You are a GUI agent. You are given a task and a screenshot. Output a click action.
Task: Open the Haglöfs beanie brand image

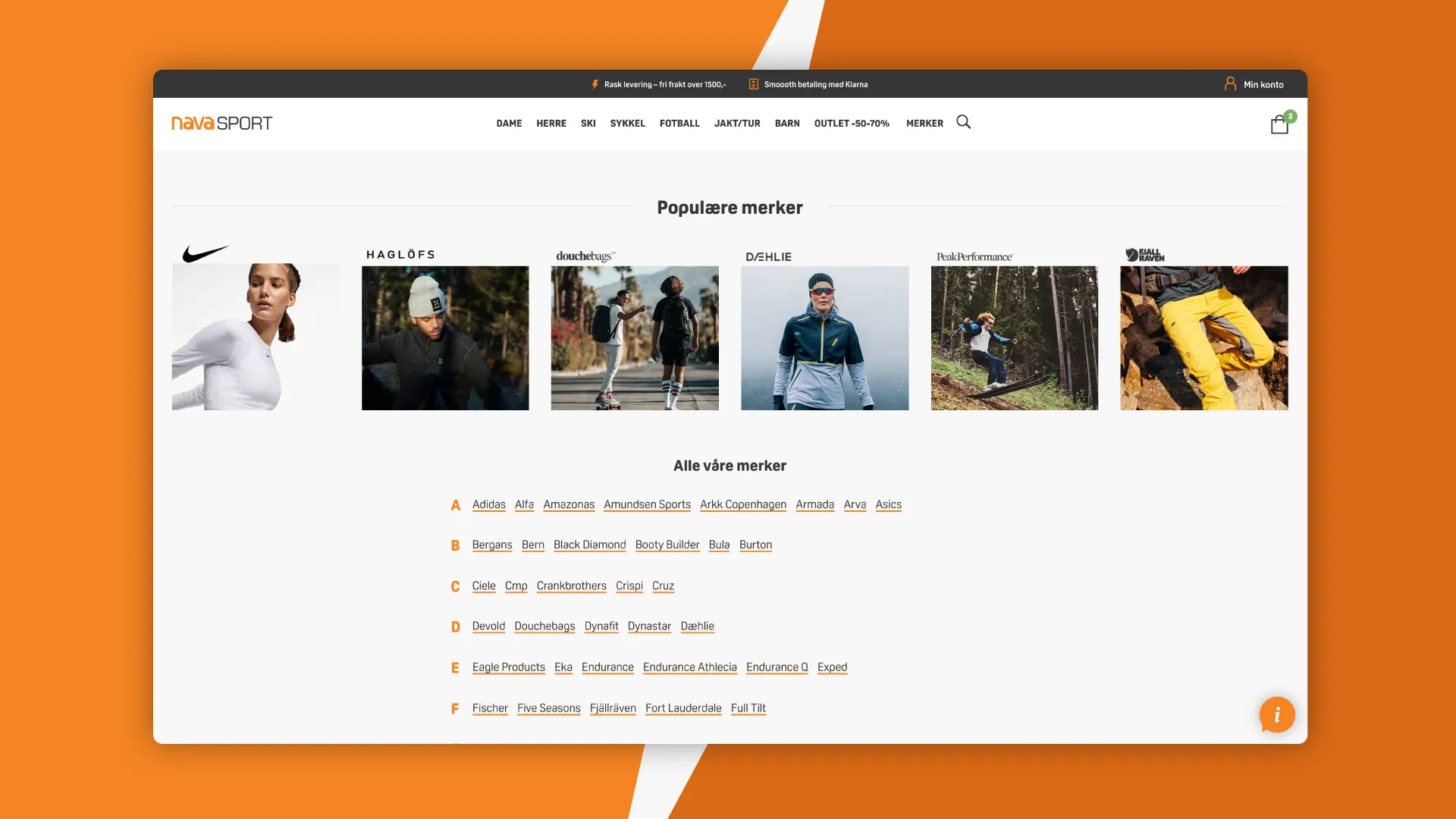pos(445,338)
